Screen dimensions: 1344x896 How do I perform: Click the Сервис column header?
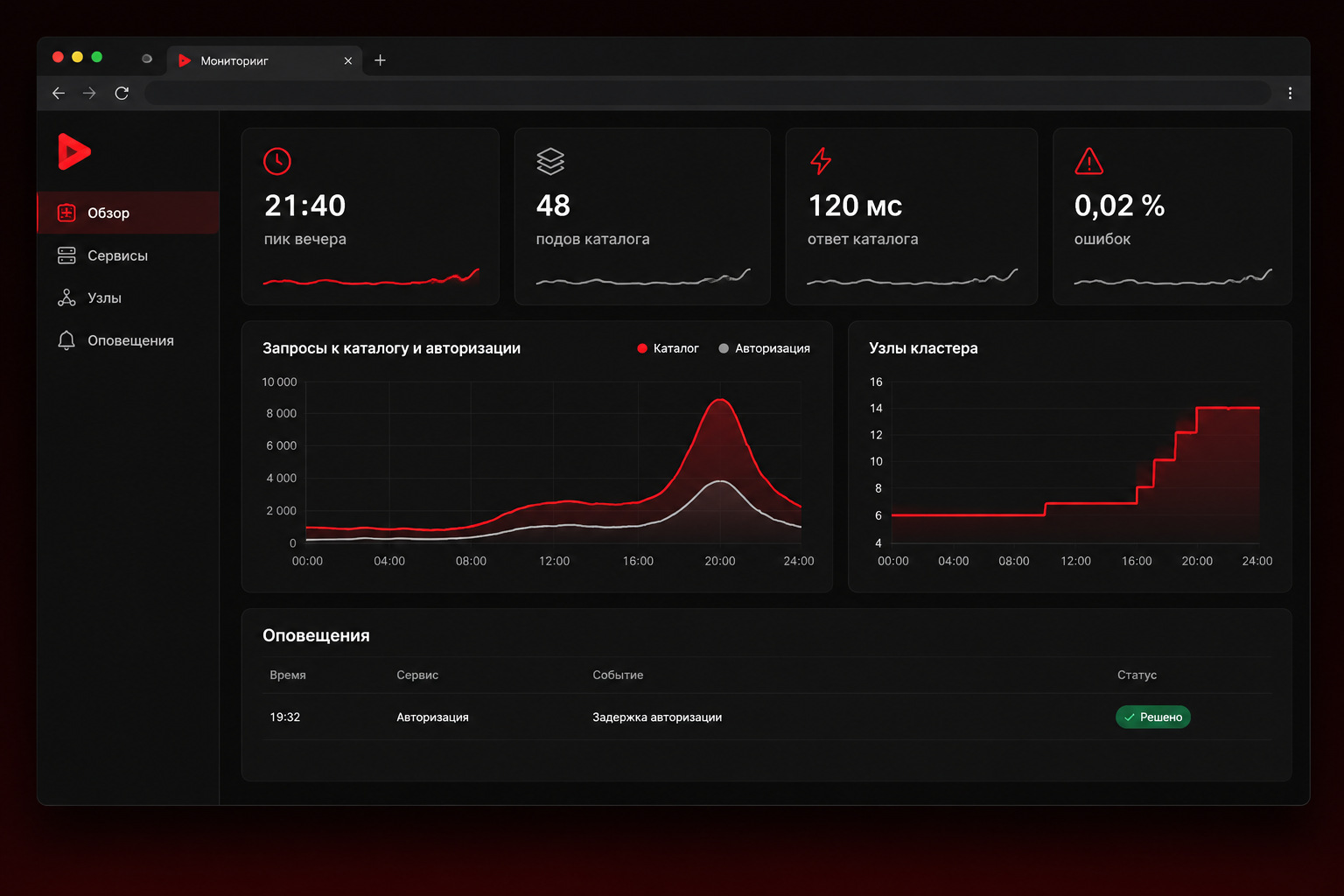point(417,675)
